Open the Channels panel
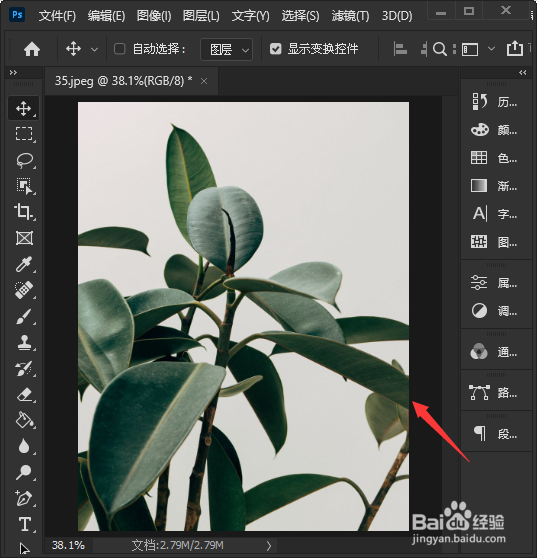Viewport: 537px width, 558px height. 494,352
